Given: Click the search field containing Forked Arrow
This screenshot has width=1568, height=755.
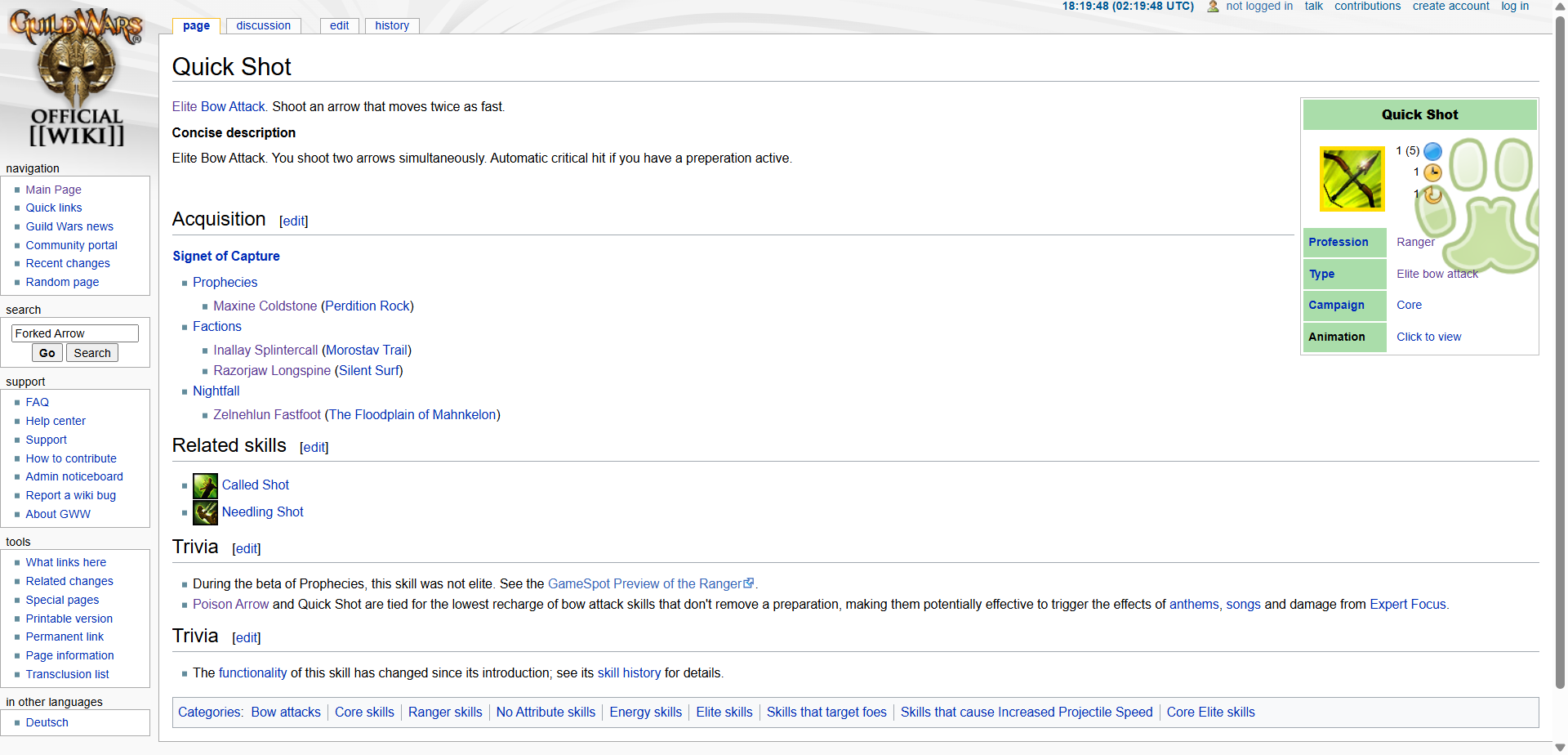Looking at the screenshot, I should [x=75, y=333].
